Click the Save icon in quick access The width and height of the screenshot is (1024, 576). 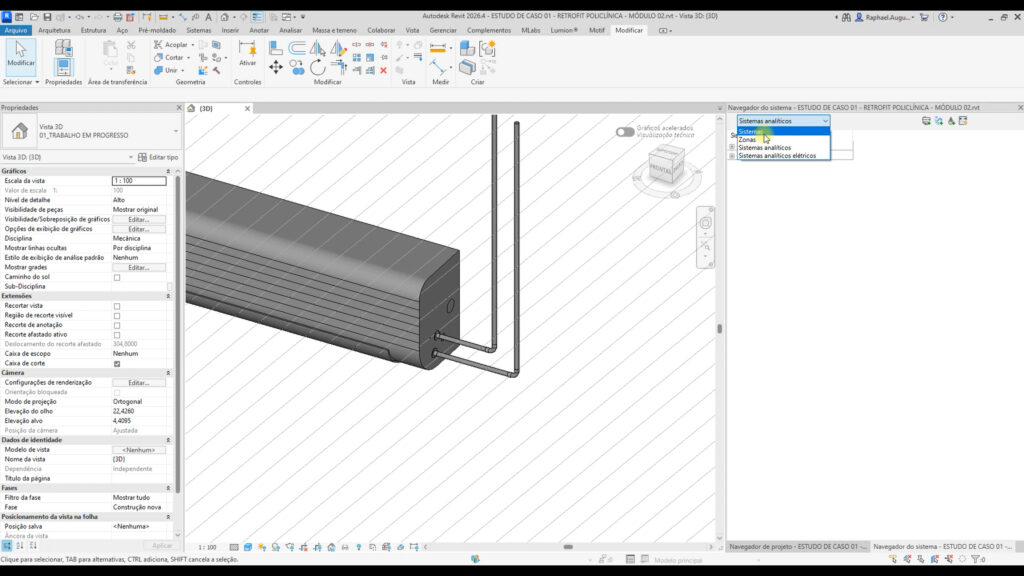click(x=47, y=17)
